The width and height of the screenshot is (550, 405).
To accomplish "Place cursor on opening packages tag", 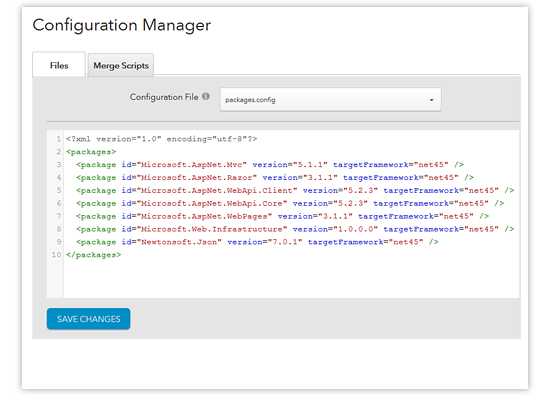I will click(x=91, y=152).
